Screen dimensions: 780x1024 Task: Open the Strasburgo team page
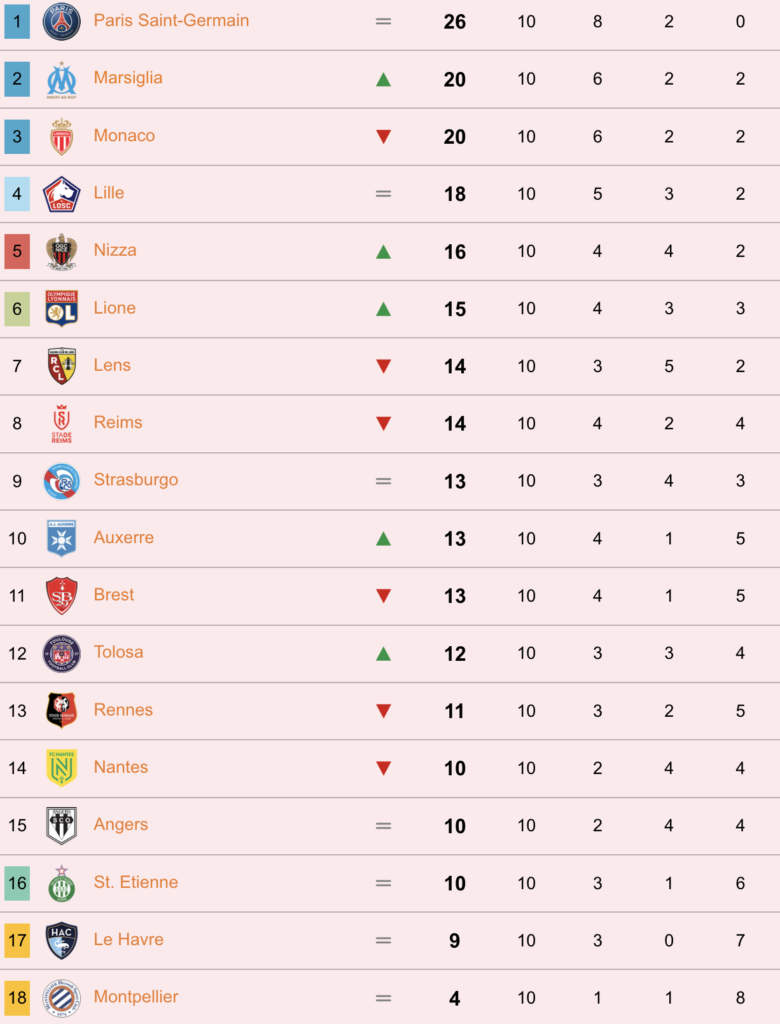click(x=136, y=480)
